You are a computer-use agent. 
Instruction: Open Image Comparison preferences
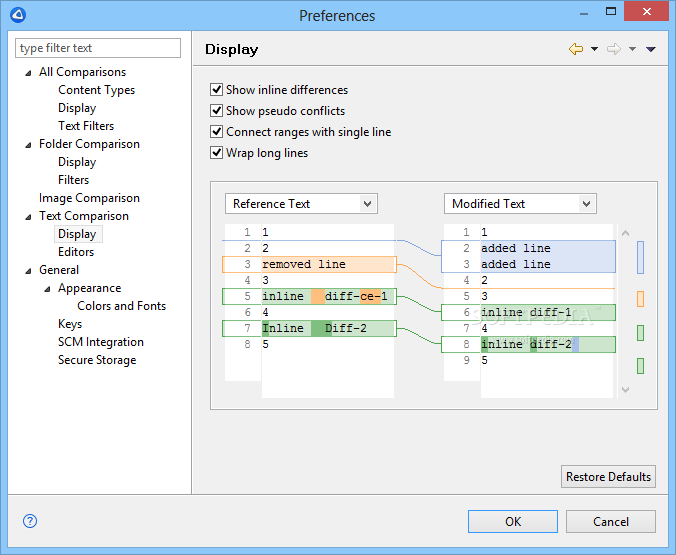(x=89, y=198)
